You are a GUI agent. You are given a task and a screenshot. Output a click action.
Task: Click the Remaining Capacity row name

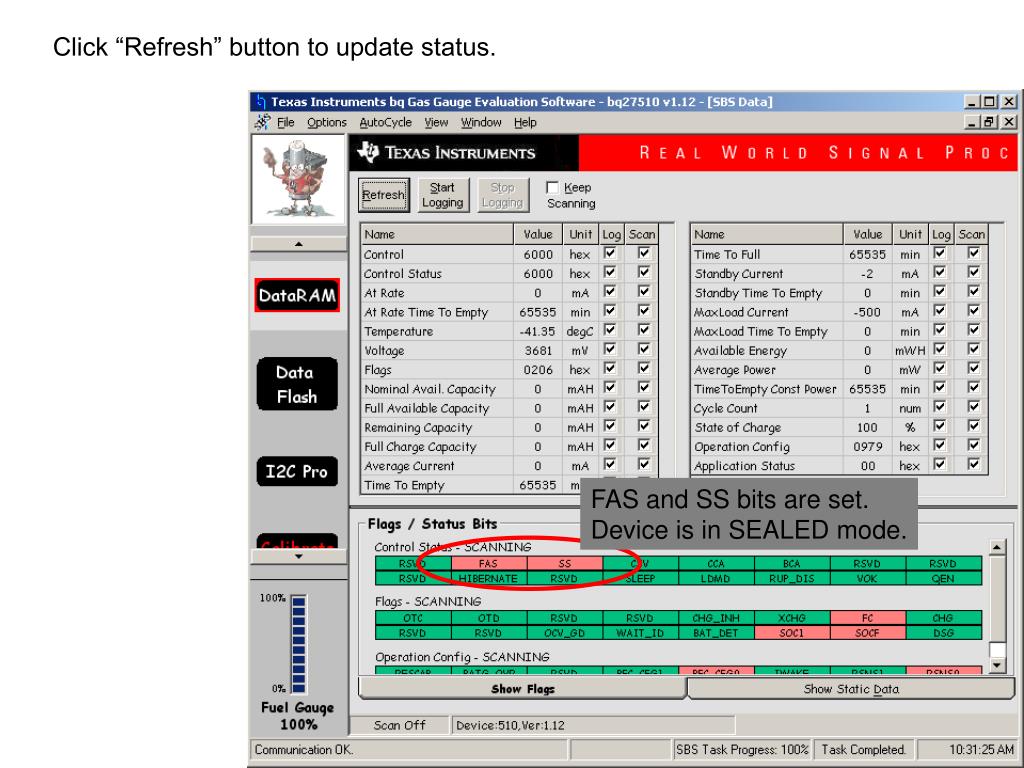[418, 428]
